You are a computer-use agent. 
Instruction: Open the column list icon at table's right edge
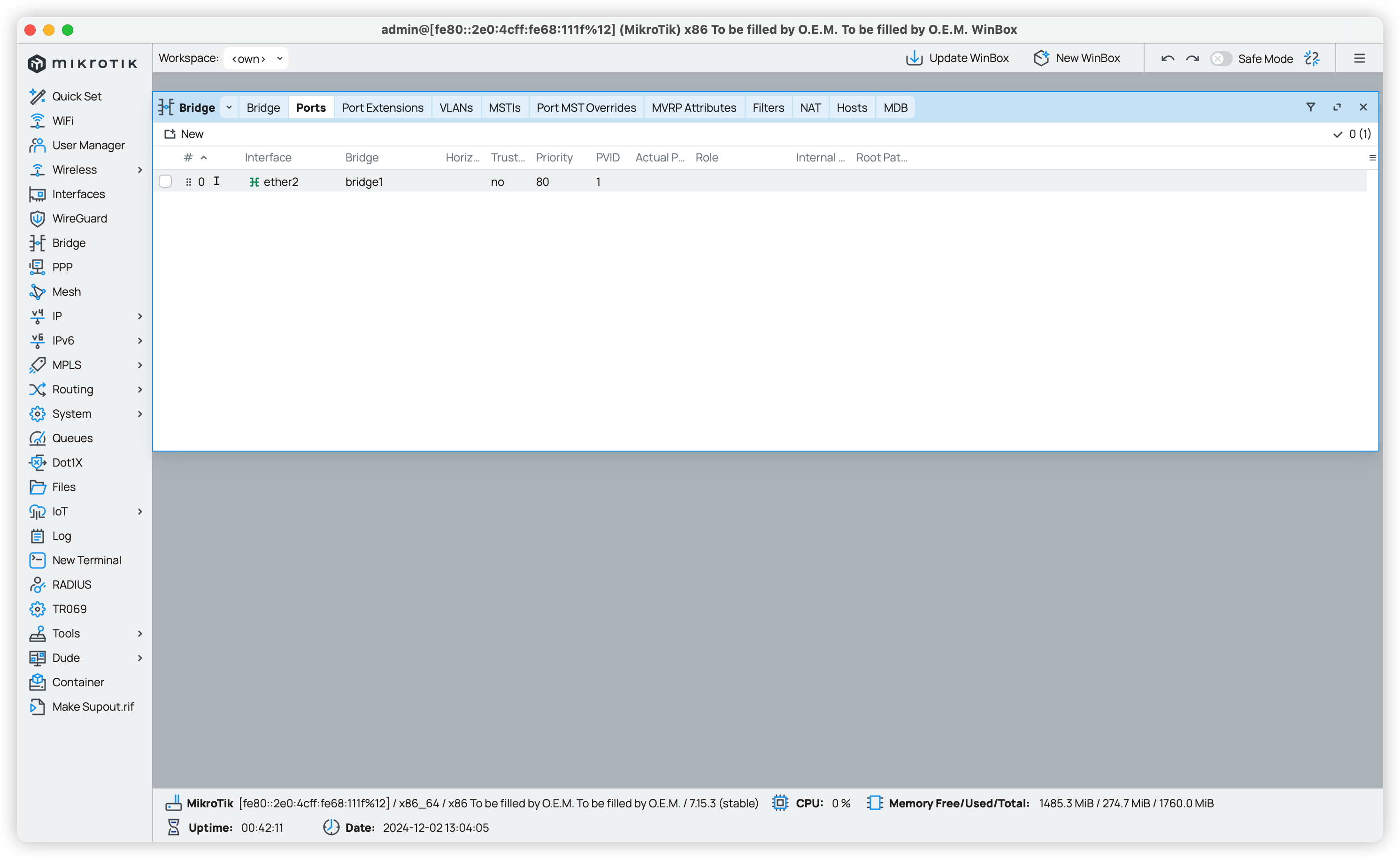click(x=1372, y=158)
